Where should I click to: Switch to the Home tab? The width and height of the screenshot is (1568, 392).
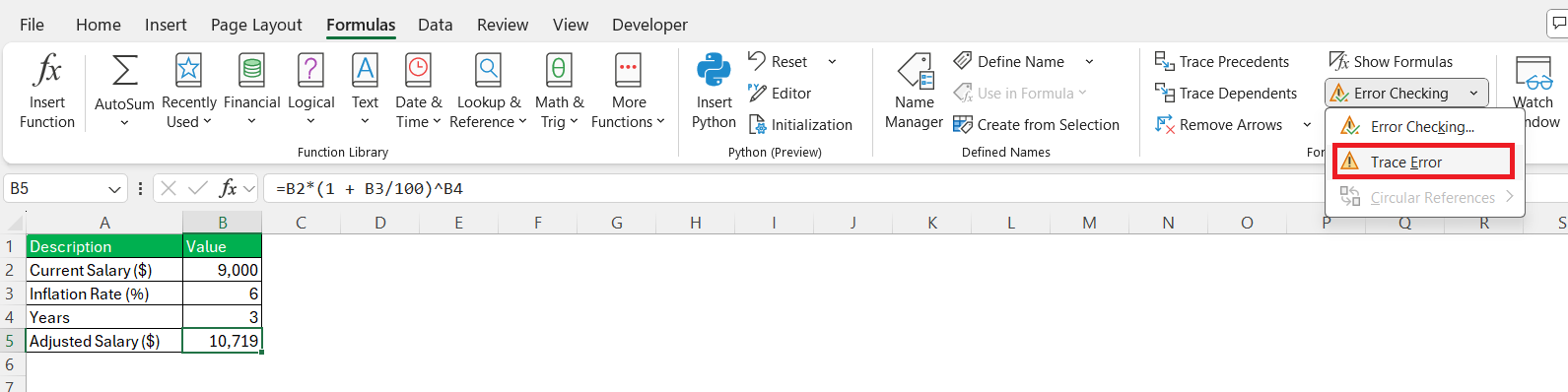click(99, 25)
